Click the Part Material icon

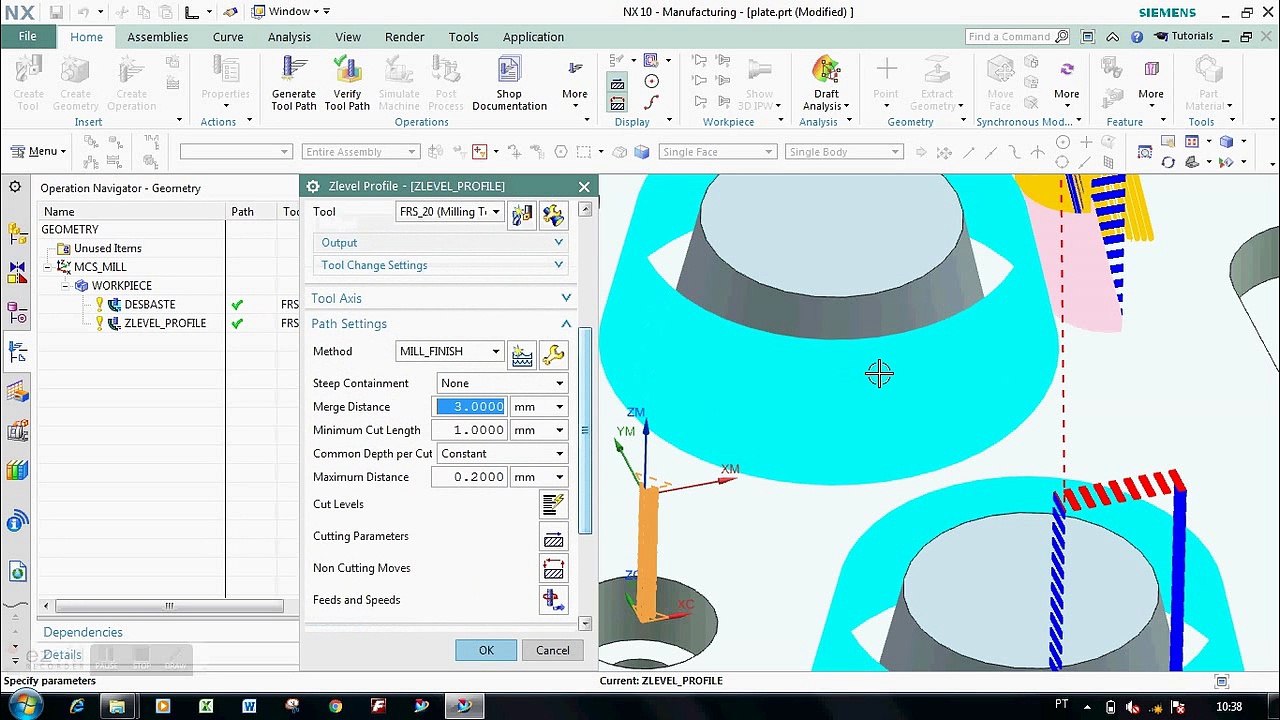[x=1208, y=84]
